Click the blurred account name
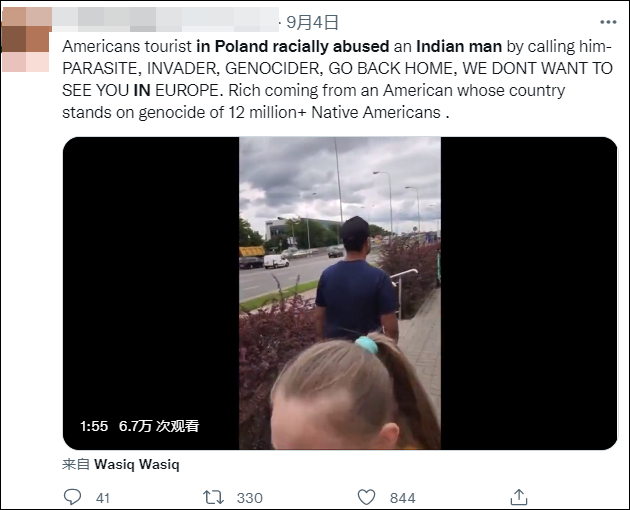The height and width of the screenshot is (510, 630). [x=165, y=20]
